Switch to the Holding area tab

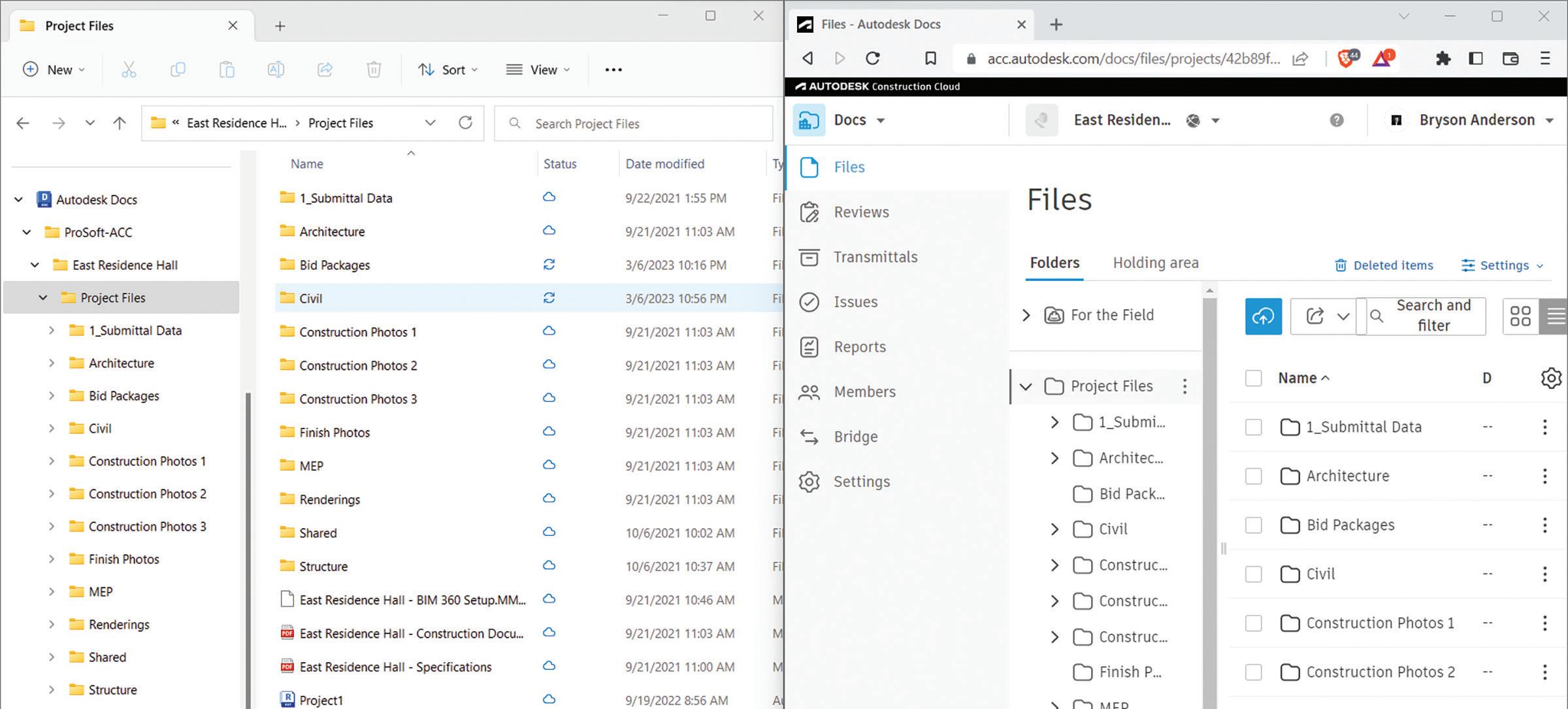(1155, 263)
